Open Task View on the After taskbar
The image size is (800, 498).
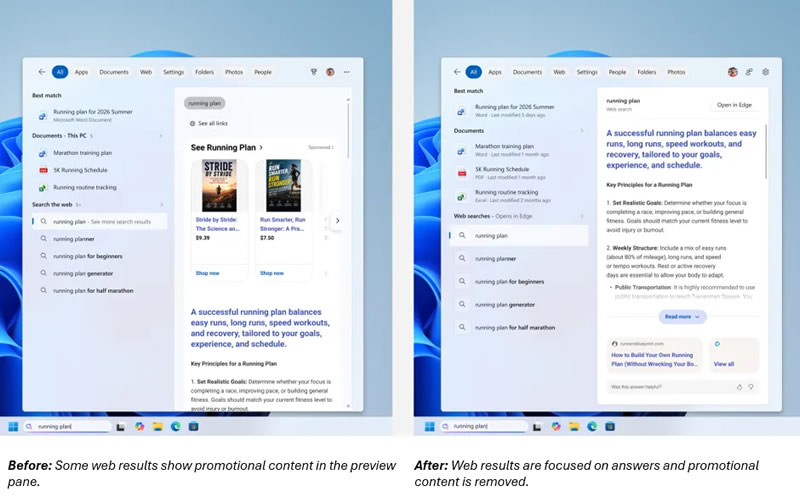coord(537,427)
